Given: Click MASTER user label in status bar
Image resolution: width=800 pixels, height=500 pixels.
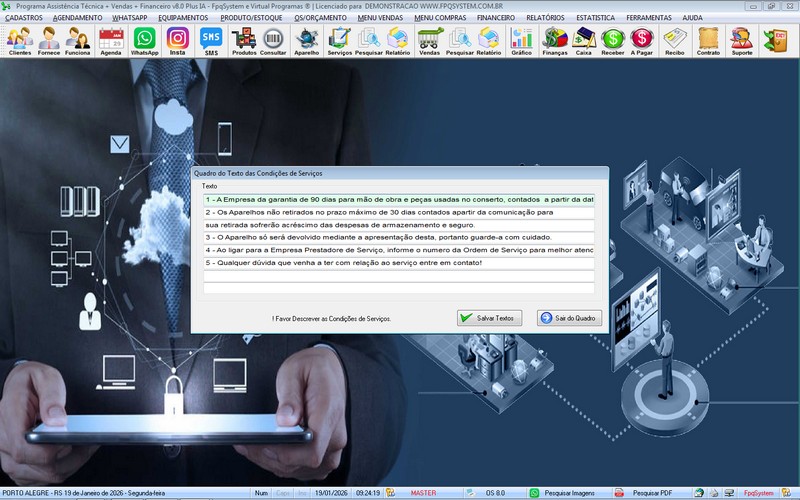Looking at the screenshot, I should pyautogui.click(x=423, y=493).
